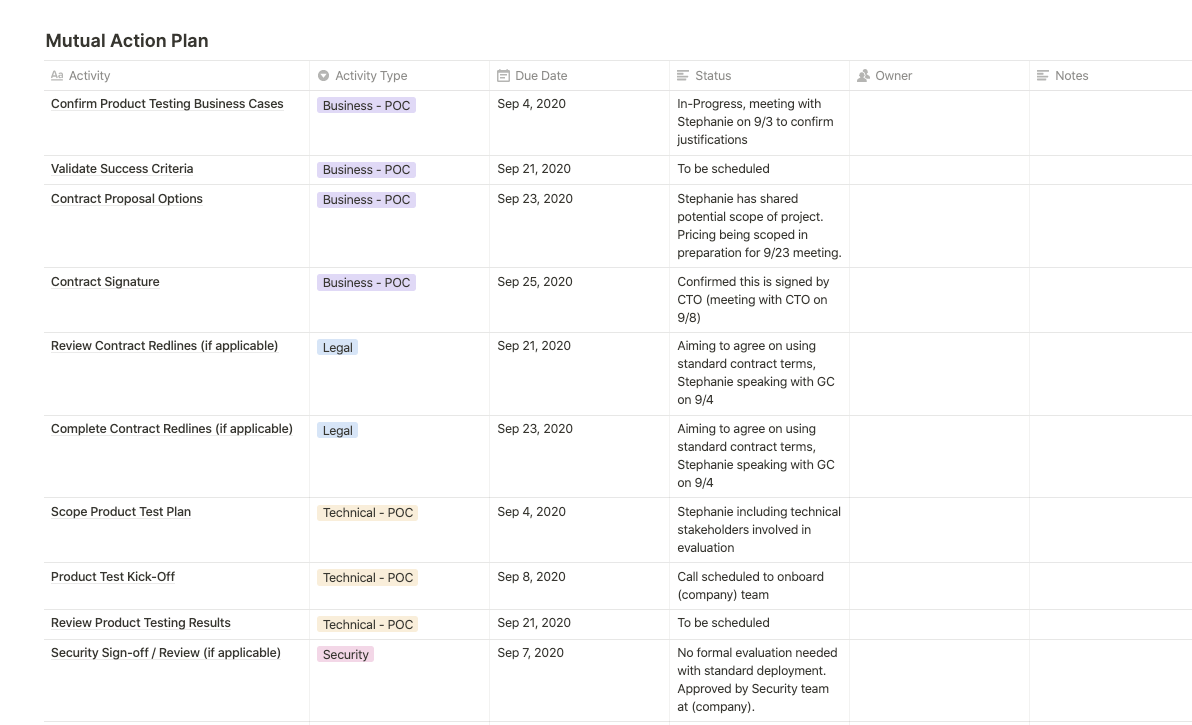Open the Due Date column header menu
The height and width of the screenshot is (725, 1192).
[x=541, y=76]
